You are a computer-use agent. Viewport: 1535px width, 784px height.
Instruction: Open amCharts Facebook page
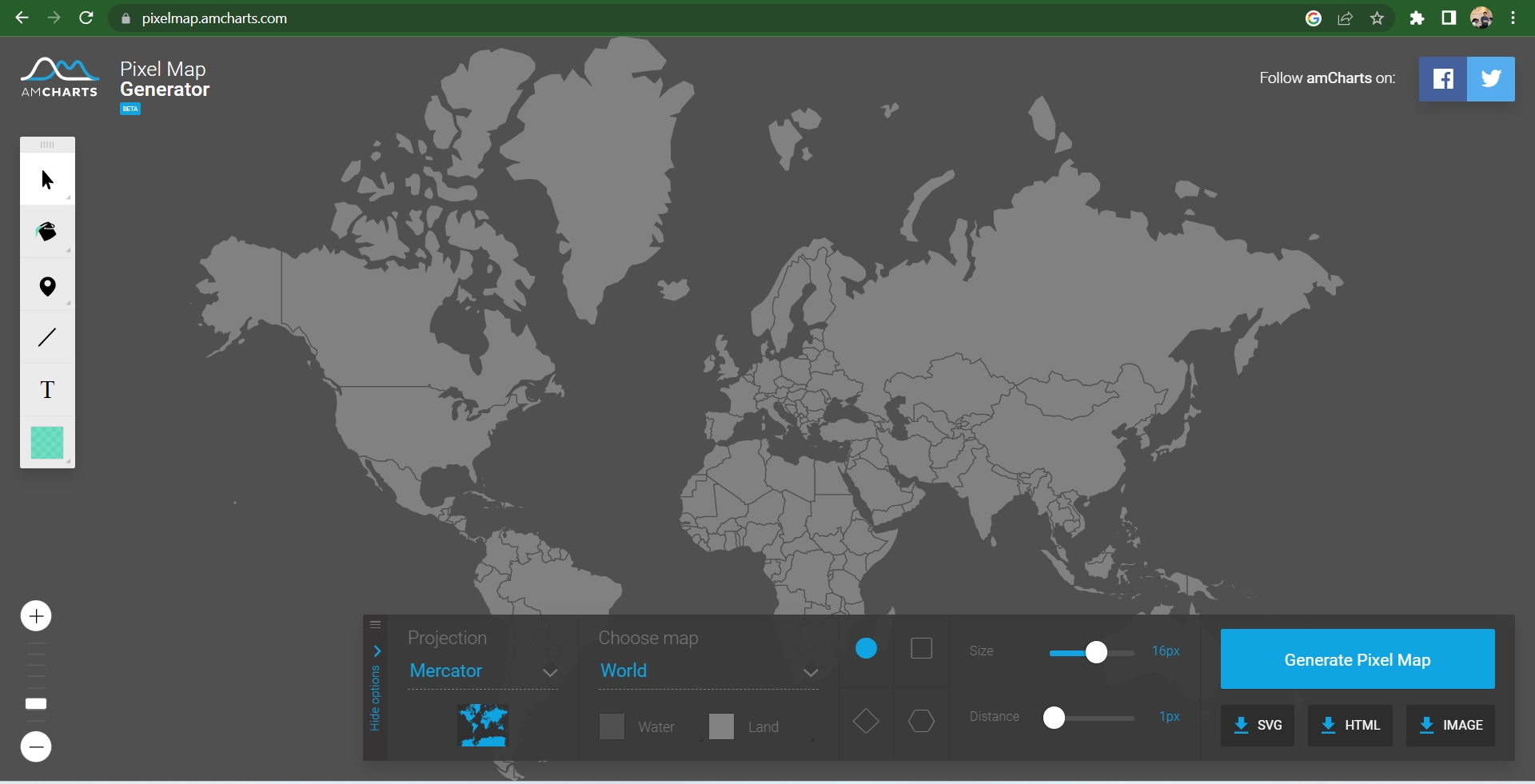pyautogui.click(x=1443, y=79)
